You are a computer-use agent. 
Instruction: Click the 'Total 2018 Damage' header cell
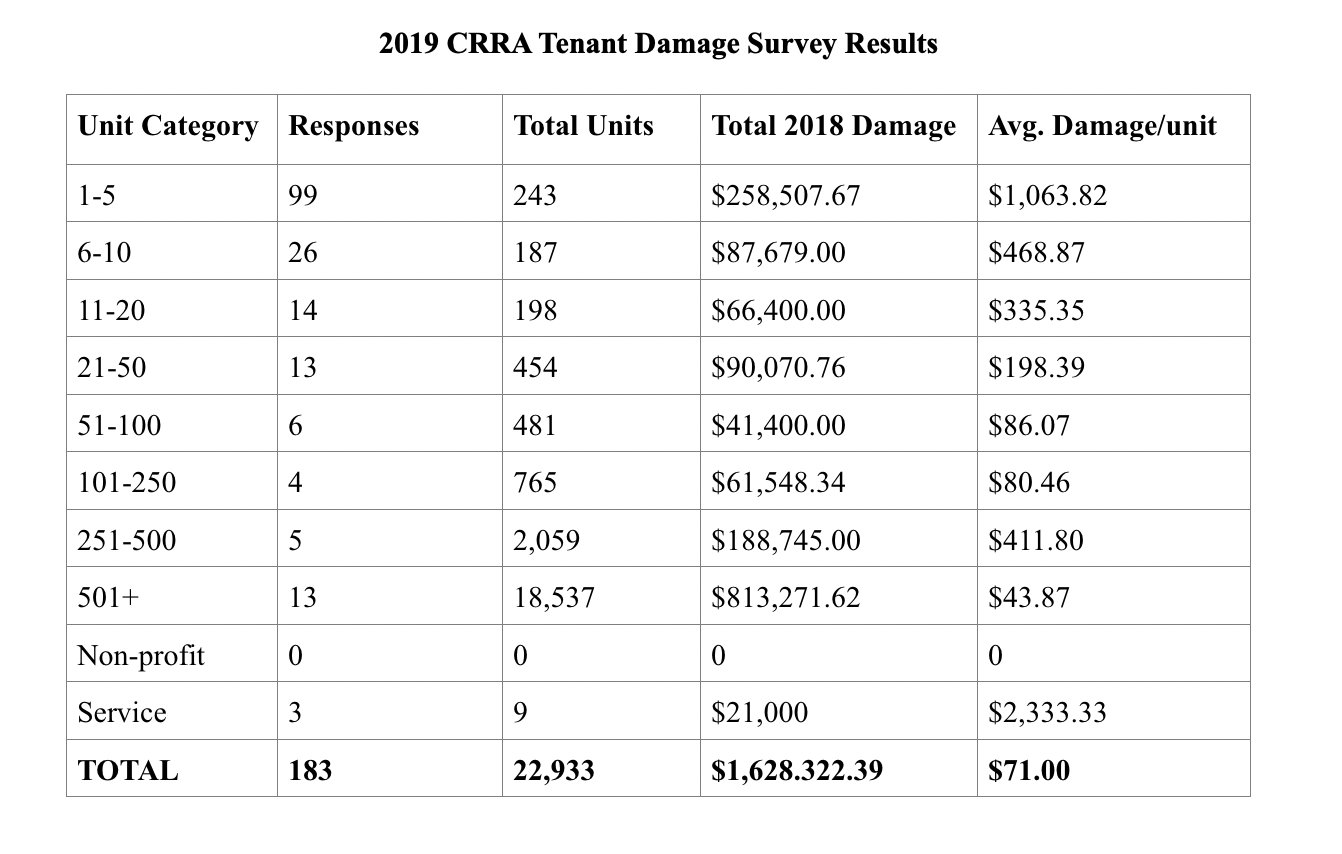pos(838,130)
